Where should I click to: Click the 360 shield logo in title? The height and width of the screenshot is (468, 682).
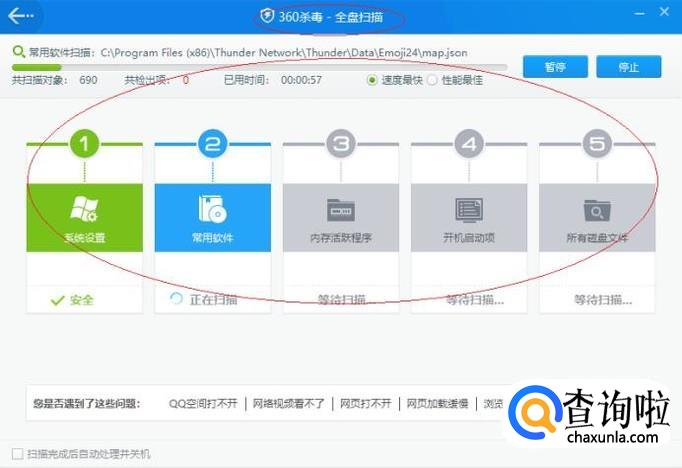[x=267, y=17]
